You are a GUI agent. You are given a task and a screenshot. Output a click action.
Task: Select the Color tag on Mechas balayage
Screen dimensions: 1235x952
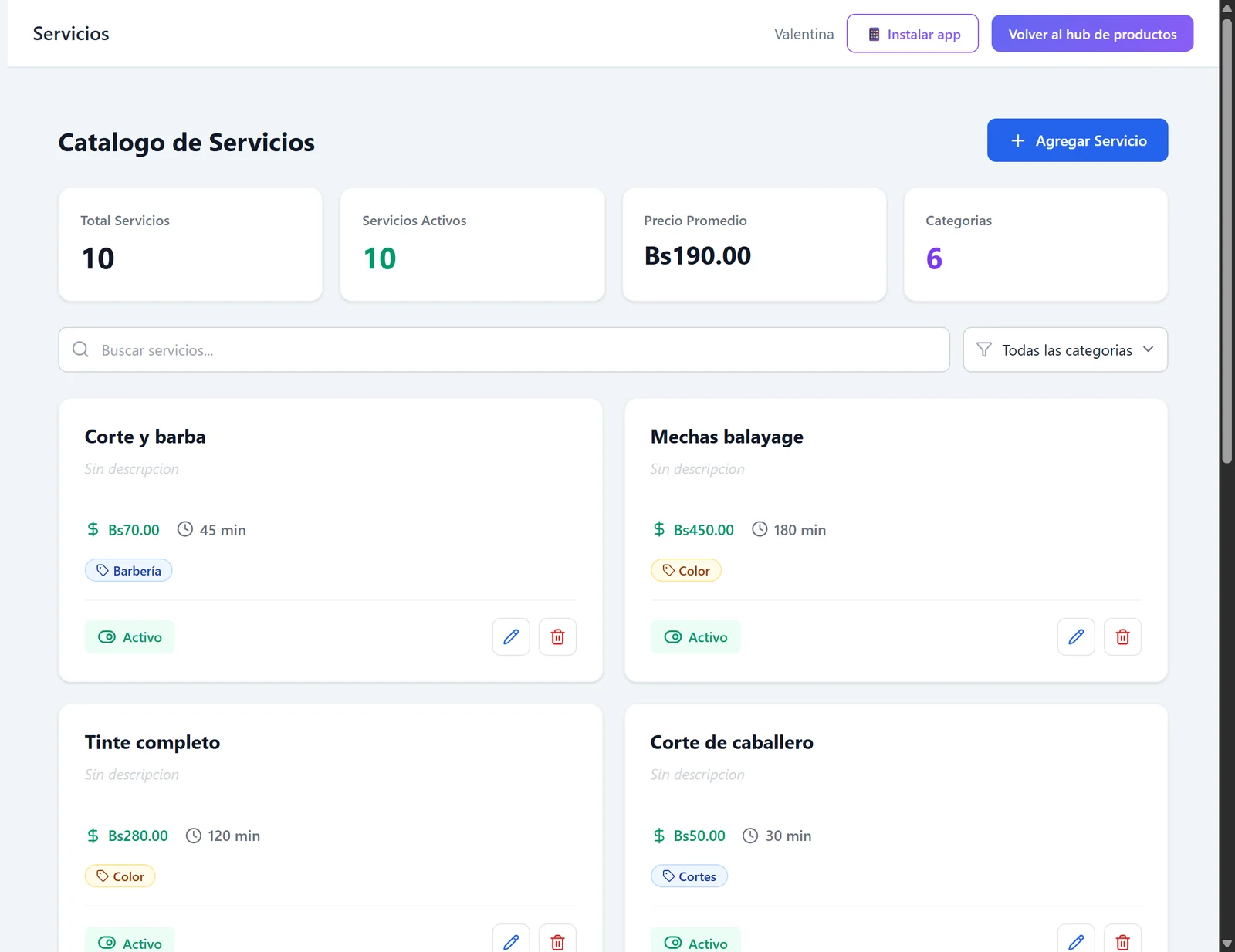click(685, 571)
